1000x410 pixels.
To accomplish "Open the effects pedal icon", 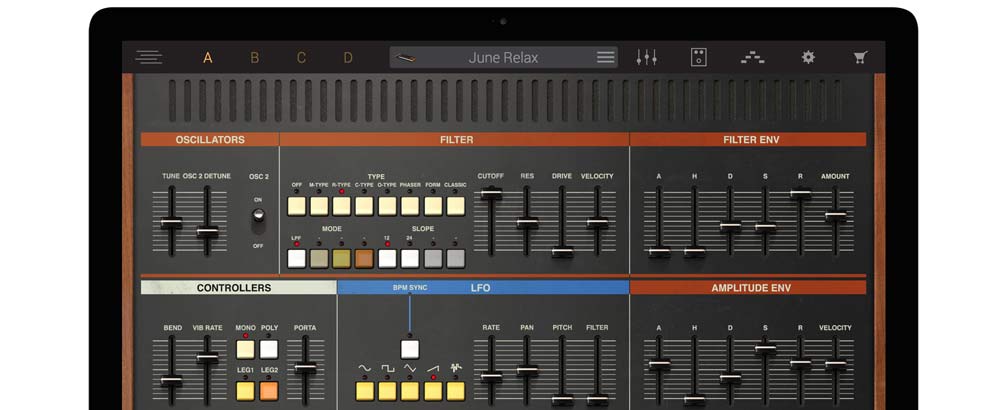I will click(698, 57).
